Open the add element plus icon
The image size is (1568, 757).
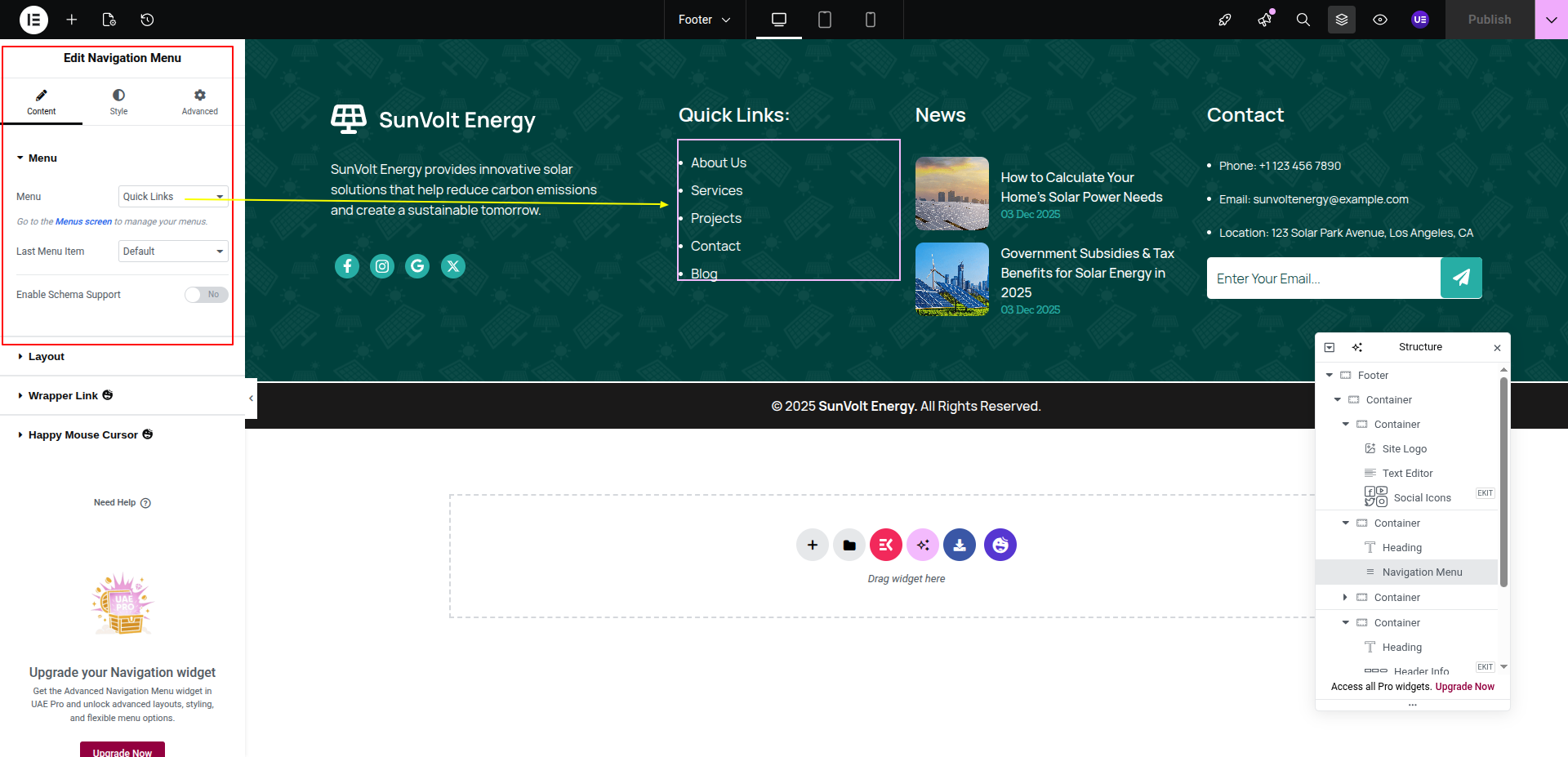(x=72, y=20)
